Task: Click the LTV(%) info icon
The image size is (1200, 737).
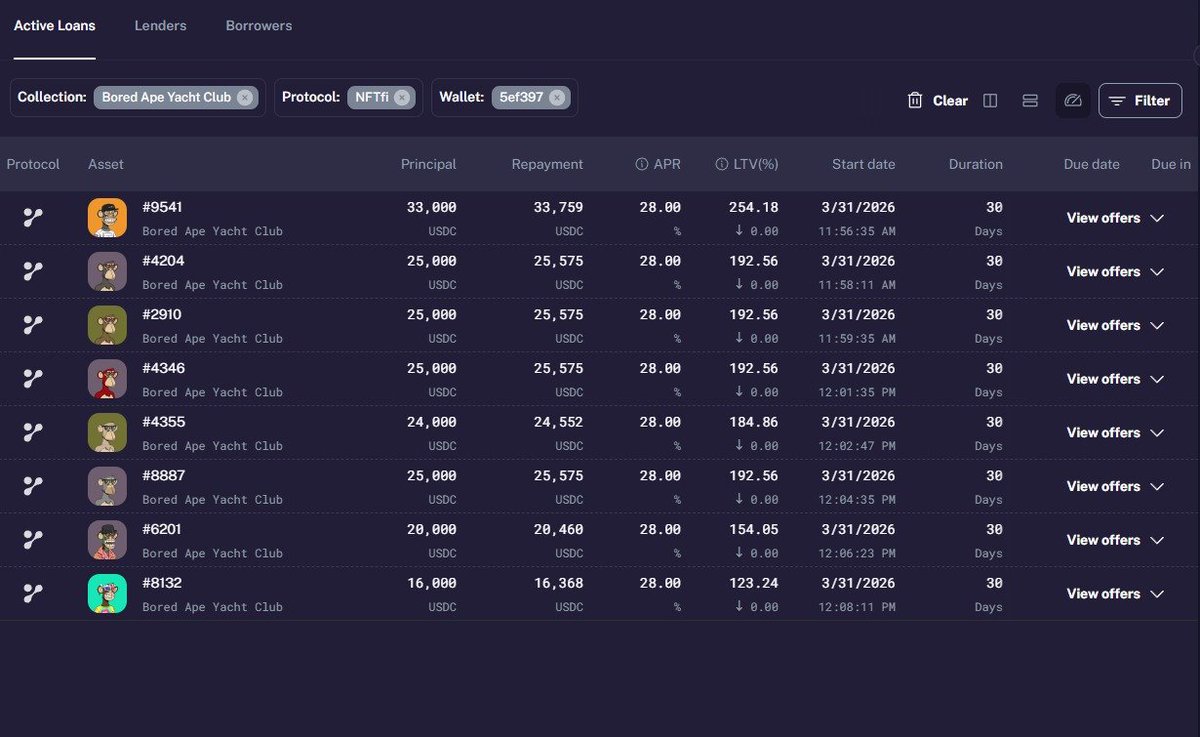Action: 723,164
